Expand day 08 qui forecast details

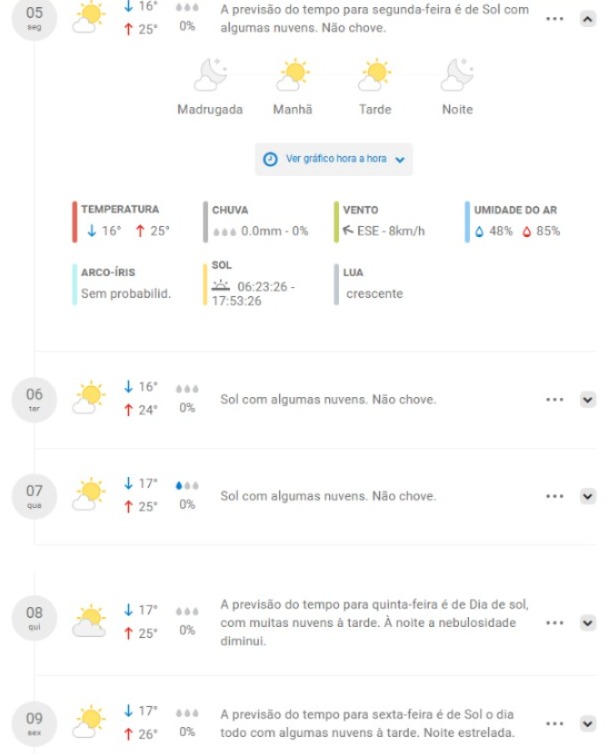587,623
